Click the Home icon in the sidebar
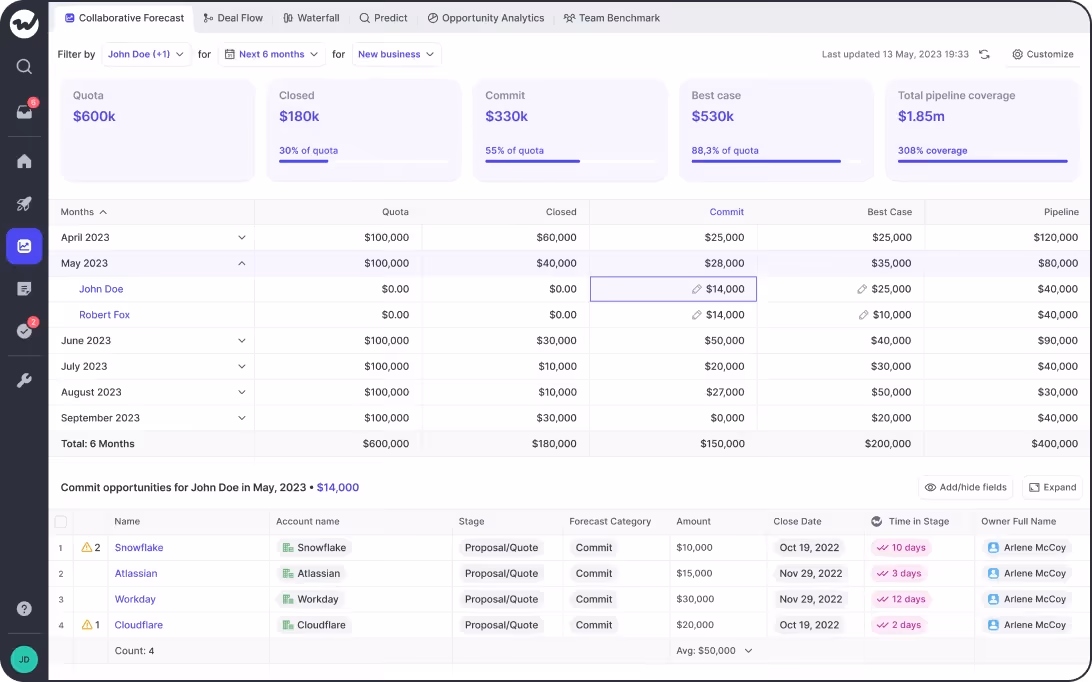 (x=24, y=161)
